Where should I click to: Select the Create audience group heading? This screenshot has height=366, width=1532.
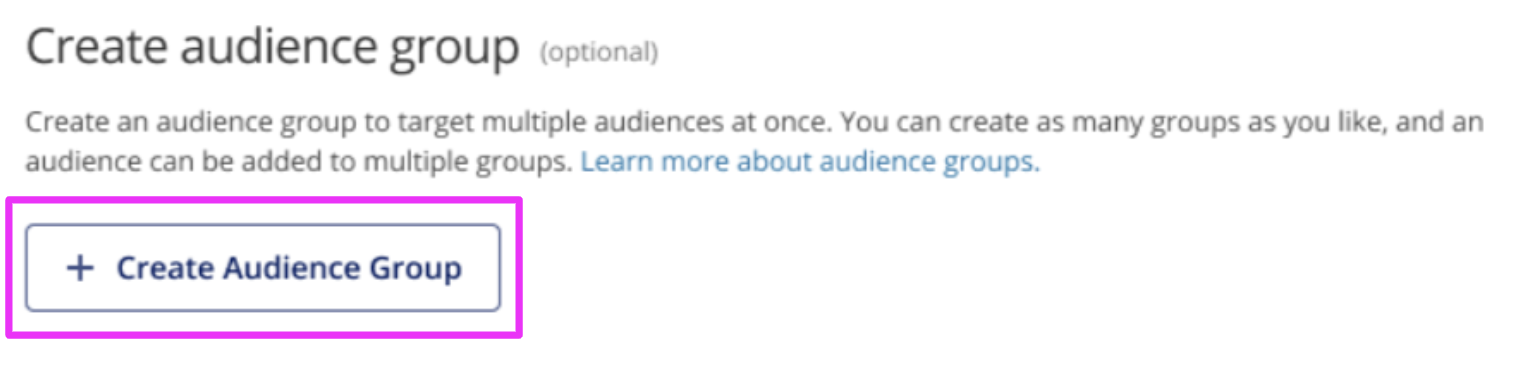tap(273, 50)
